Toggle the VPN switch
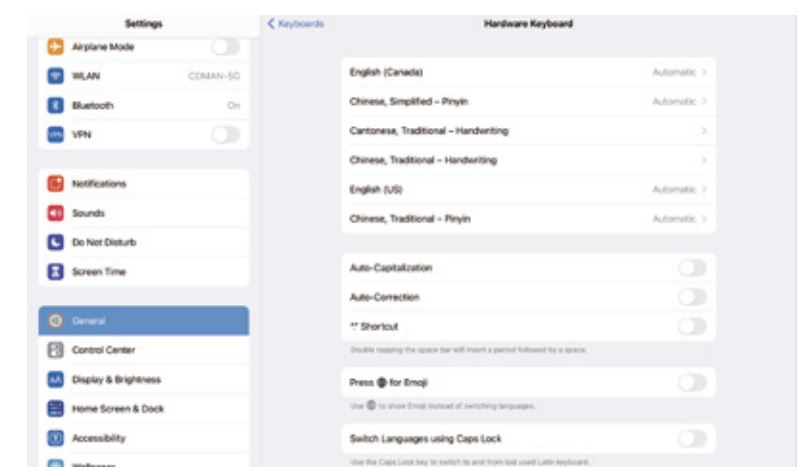The image size is (804, 471). pos(226,134)
